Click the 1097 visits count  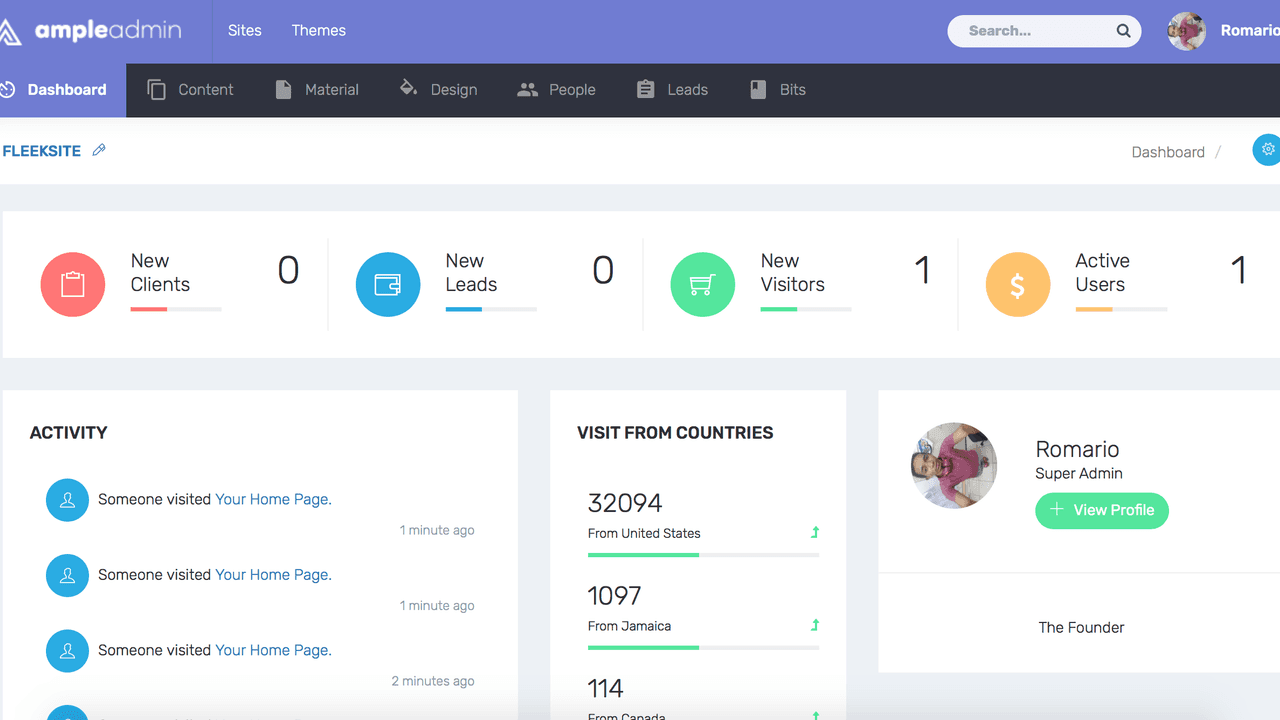click(614, 596)
